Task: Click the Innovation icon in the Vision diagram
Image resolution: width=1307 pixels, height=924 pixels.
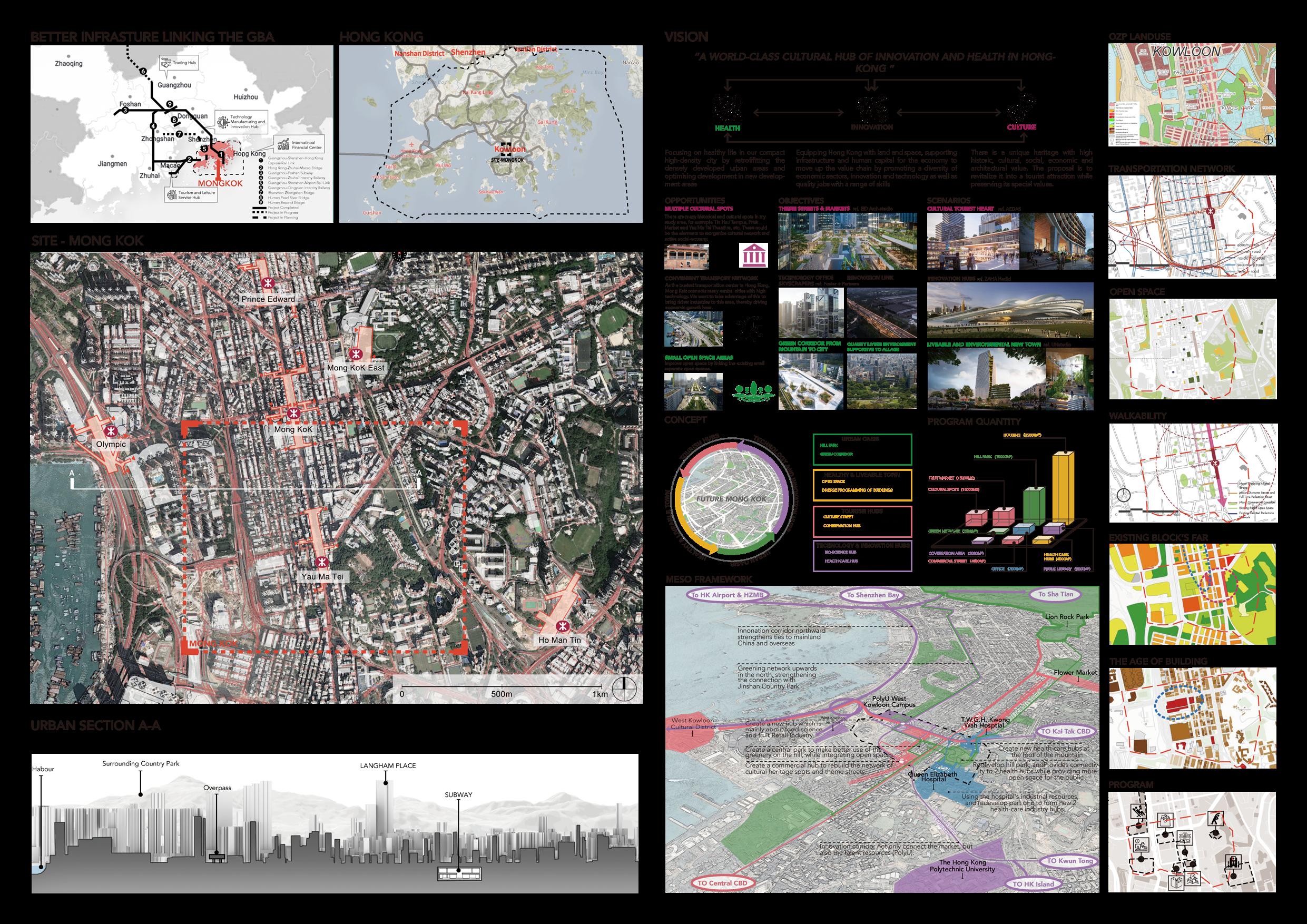Action: click(x=872, y=109)
